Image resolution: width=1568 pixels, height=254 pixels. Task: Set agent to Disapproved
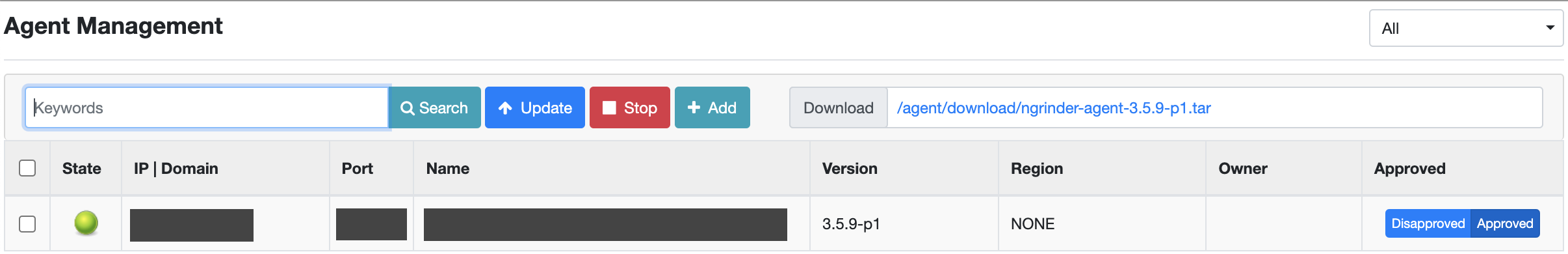tap(1428, 223)
